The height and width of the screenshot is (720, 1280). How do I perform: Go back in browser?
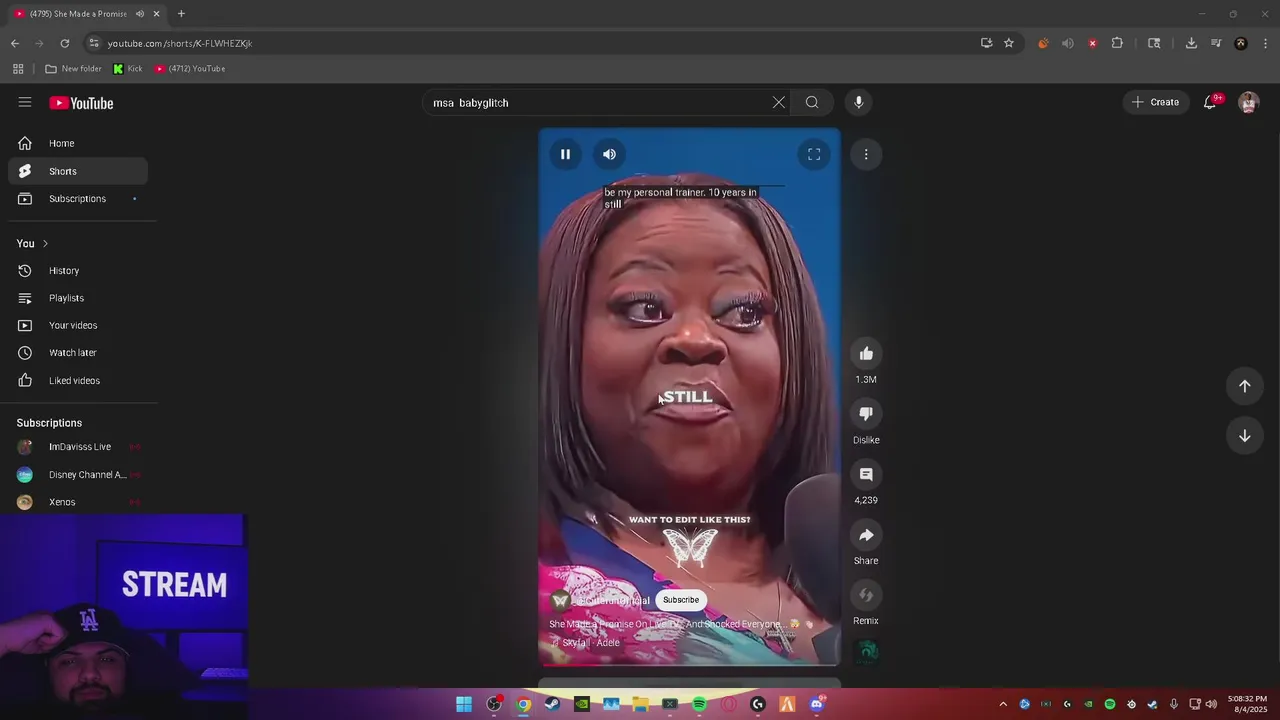(x=15, y=43)
